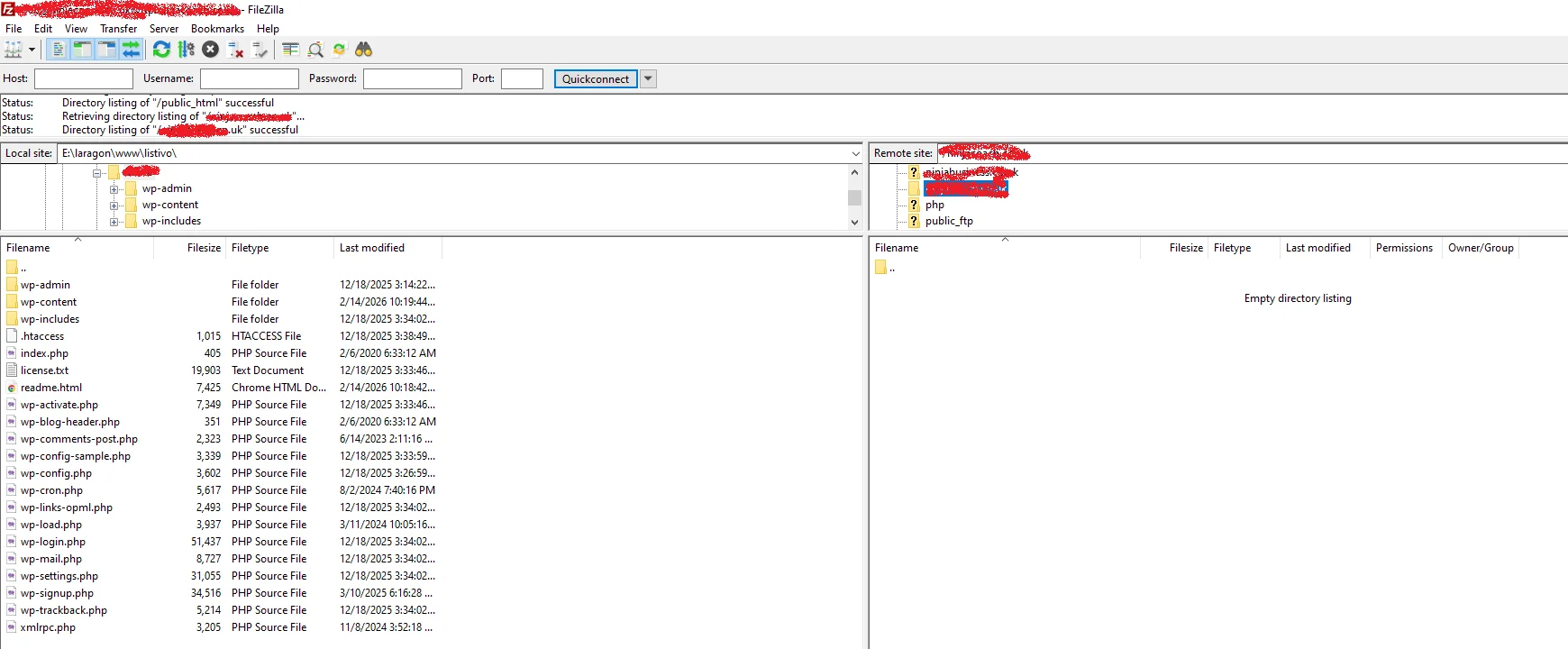Select the wp-config-sample.php file
The width and height of the screenshot is (1568, 649).
coord(76,456)
